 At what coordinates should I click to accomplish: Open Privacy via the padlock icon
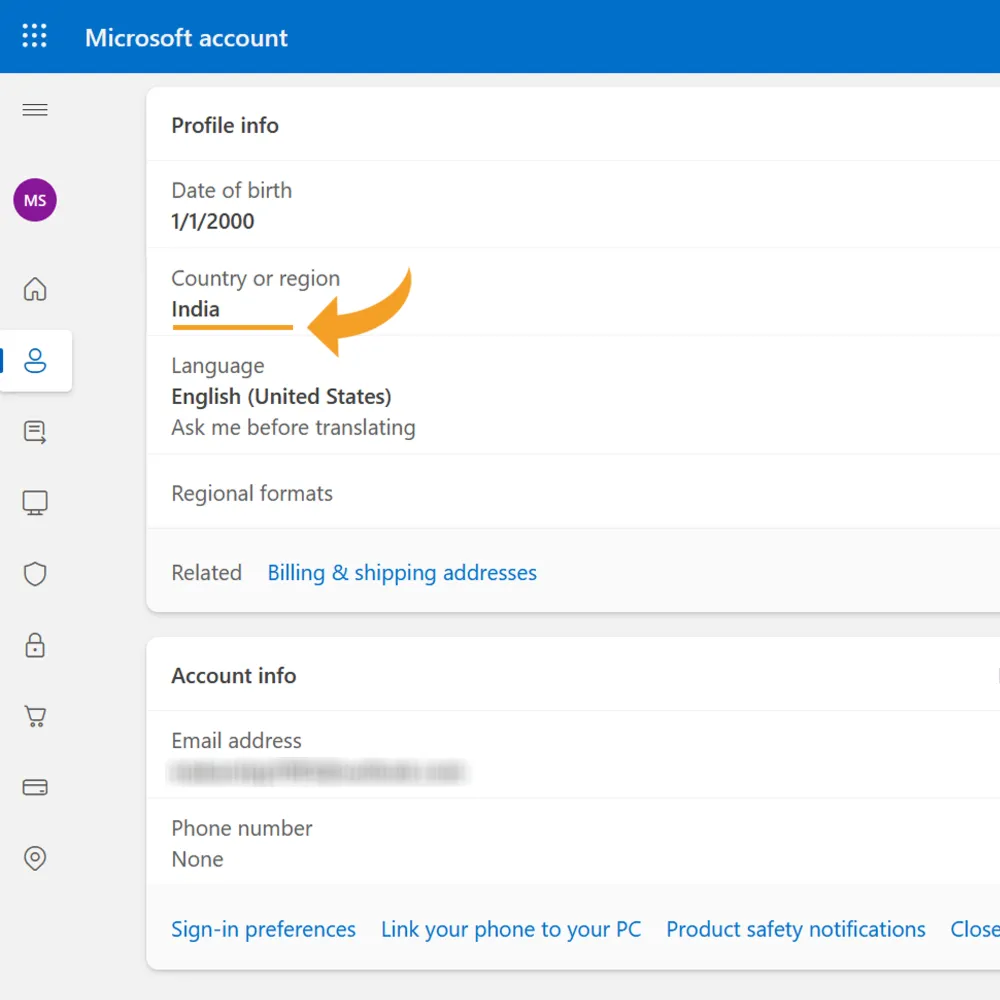35,645
